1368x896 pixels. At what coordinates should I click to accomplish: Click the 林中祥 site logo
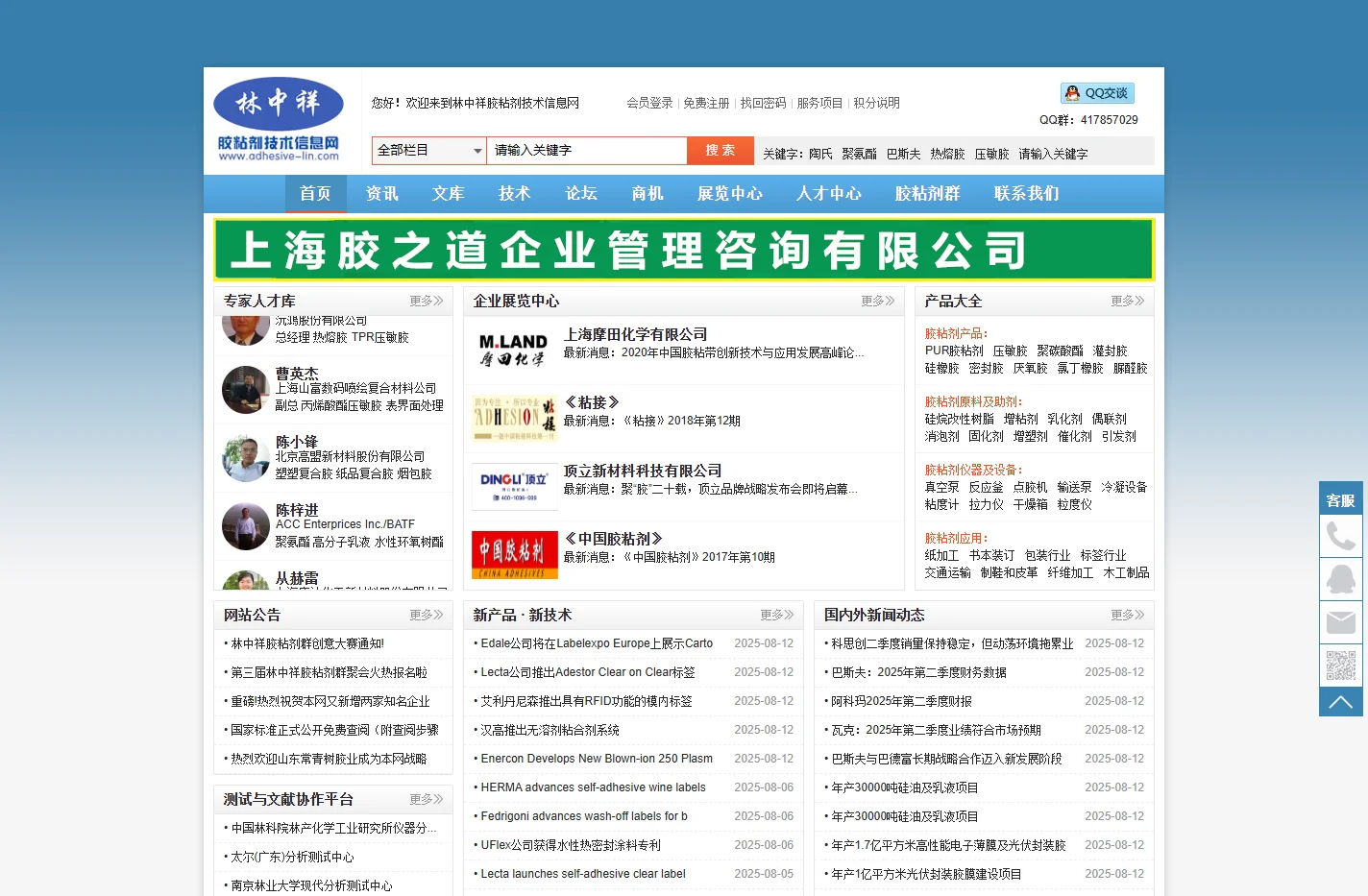tap(279, 119)
